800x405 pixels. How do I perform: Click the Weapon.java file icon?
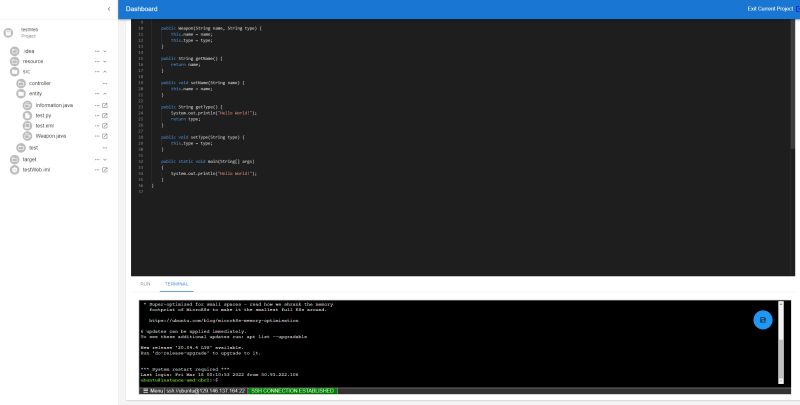click(x=28, y=136)
